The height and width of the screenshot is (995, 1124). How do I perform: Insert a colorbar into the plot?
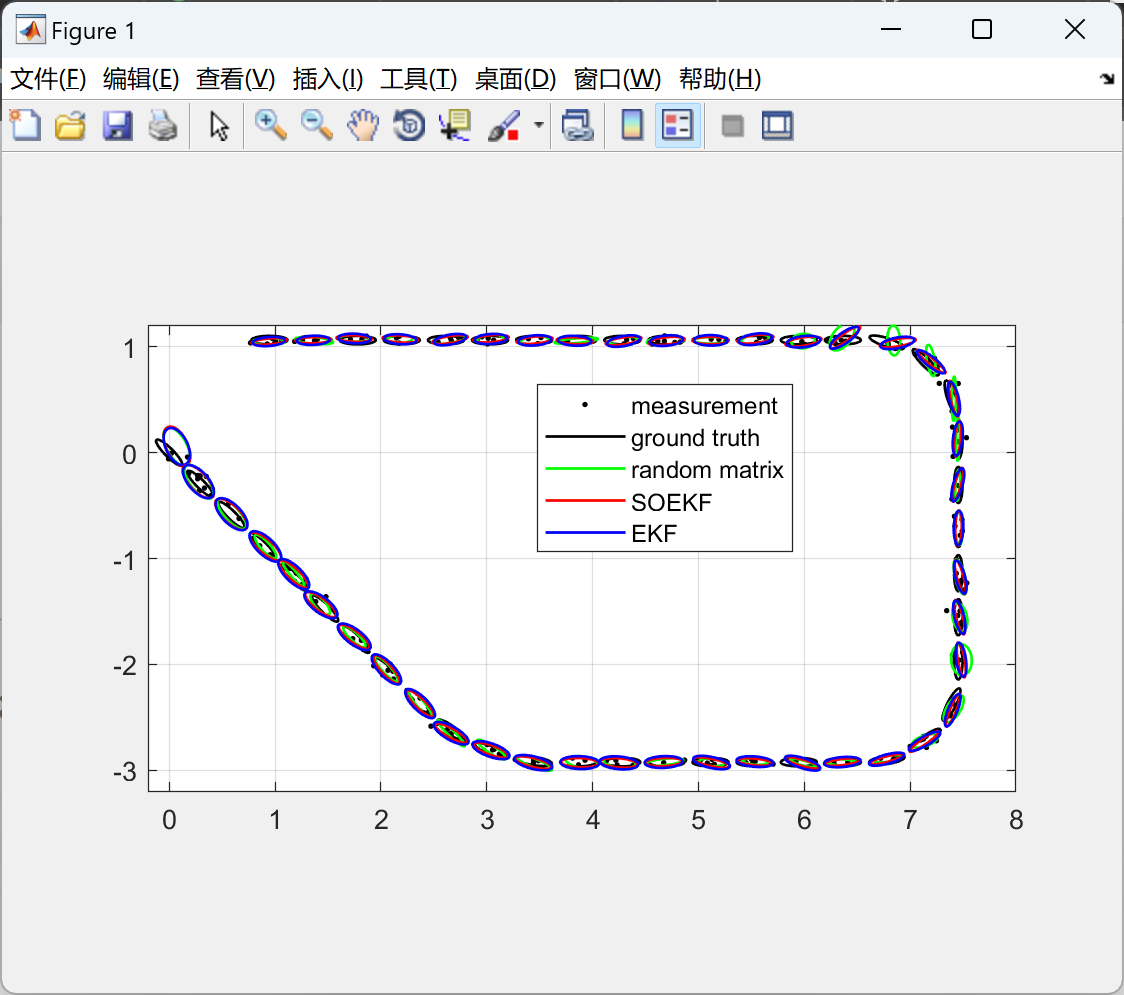631,125
